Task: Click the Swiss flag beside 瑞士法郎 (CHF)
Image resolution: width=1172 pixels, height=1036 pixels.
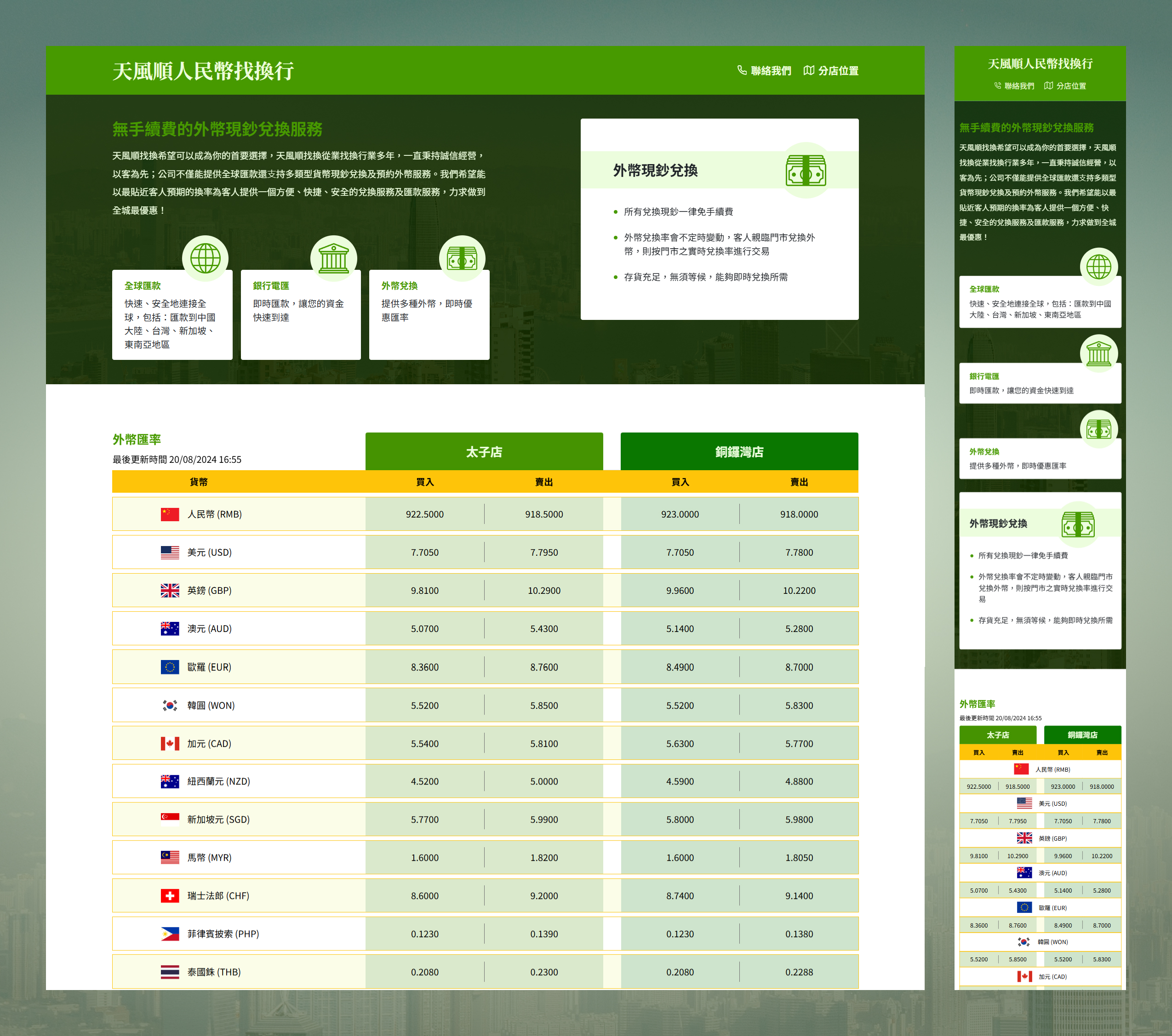Action: (170, 895)
